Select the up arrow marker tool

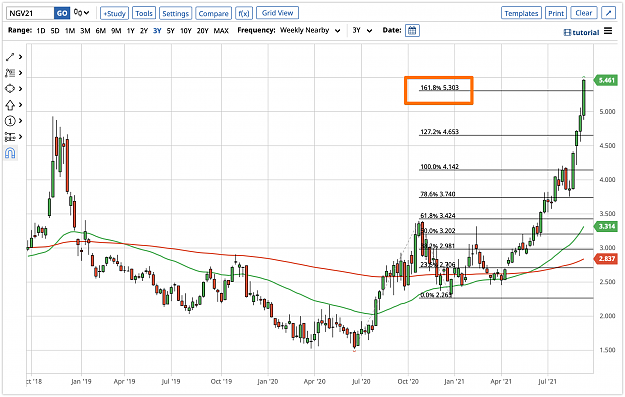click(x=10, y=105)
